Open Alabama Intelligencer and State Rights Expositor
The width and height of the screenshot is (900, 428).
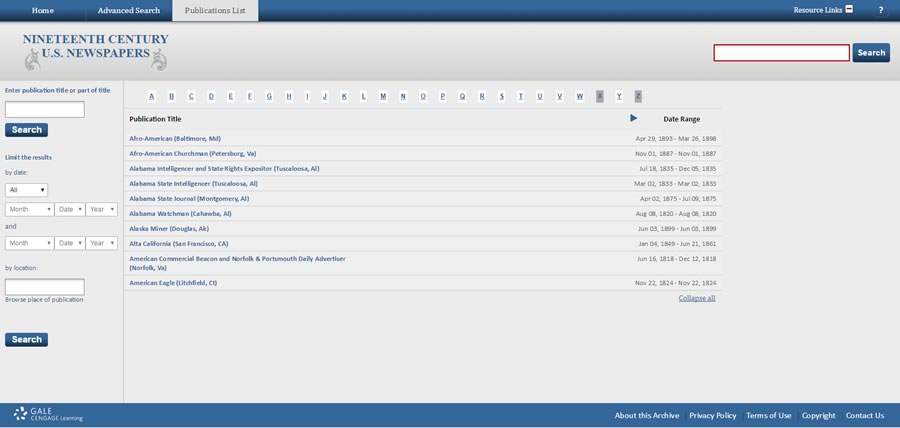[224, 169]
